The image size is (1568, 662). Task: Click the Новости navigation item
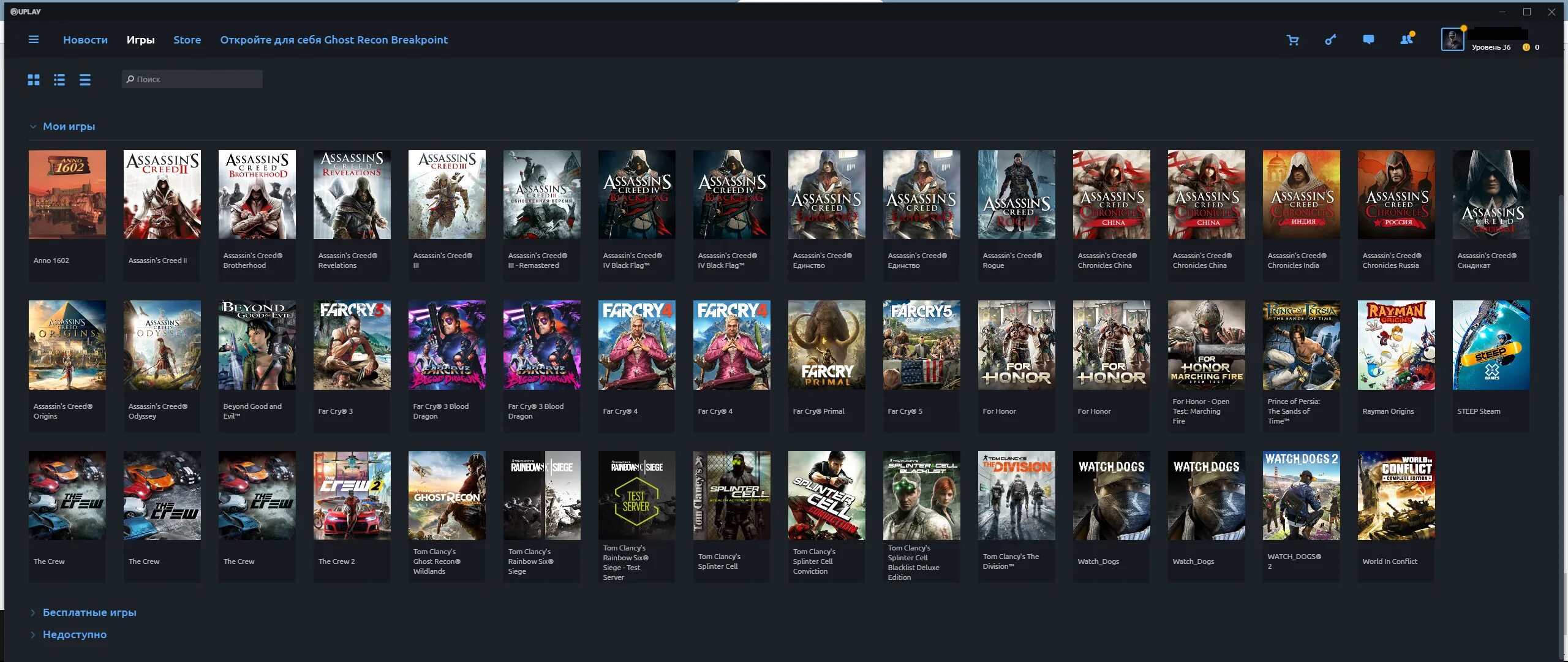click(85, 40)
